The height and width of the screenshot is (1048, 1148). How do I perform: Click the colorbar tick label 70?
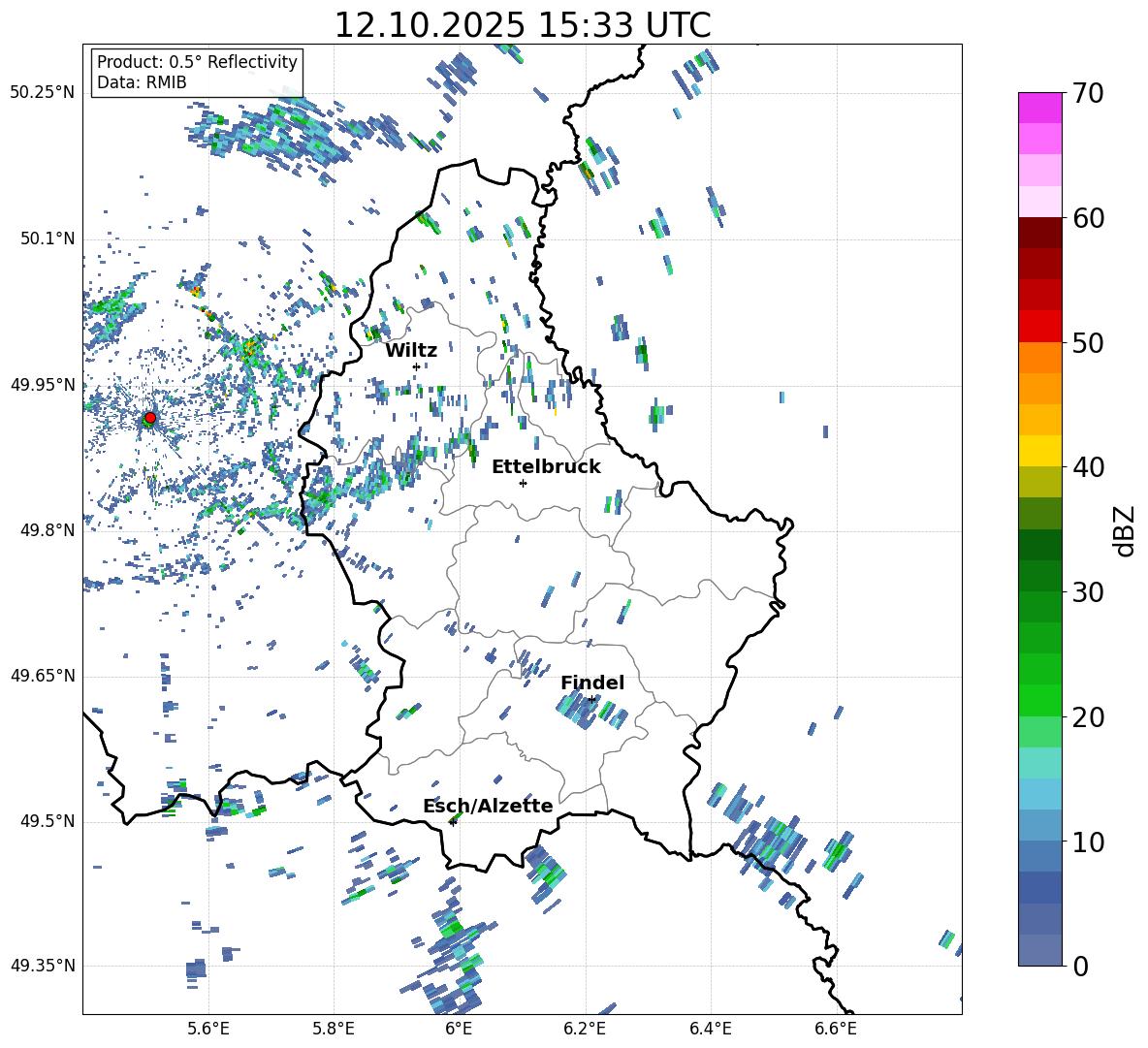(1089, 93)
